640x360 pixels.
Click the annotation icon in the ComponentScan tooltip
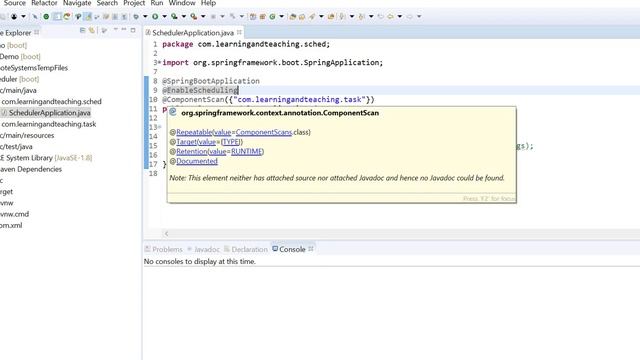point(173,112)
